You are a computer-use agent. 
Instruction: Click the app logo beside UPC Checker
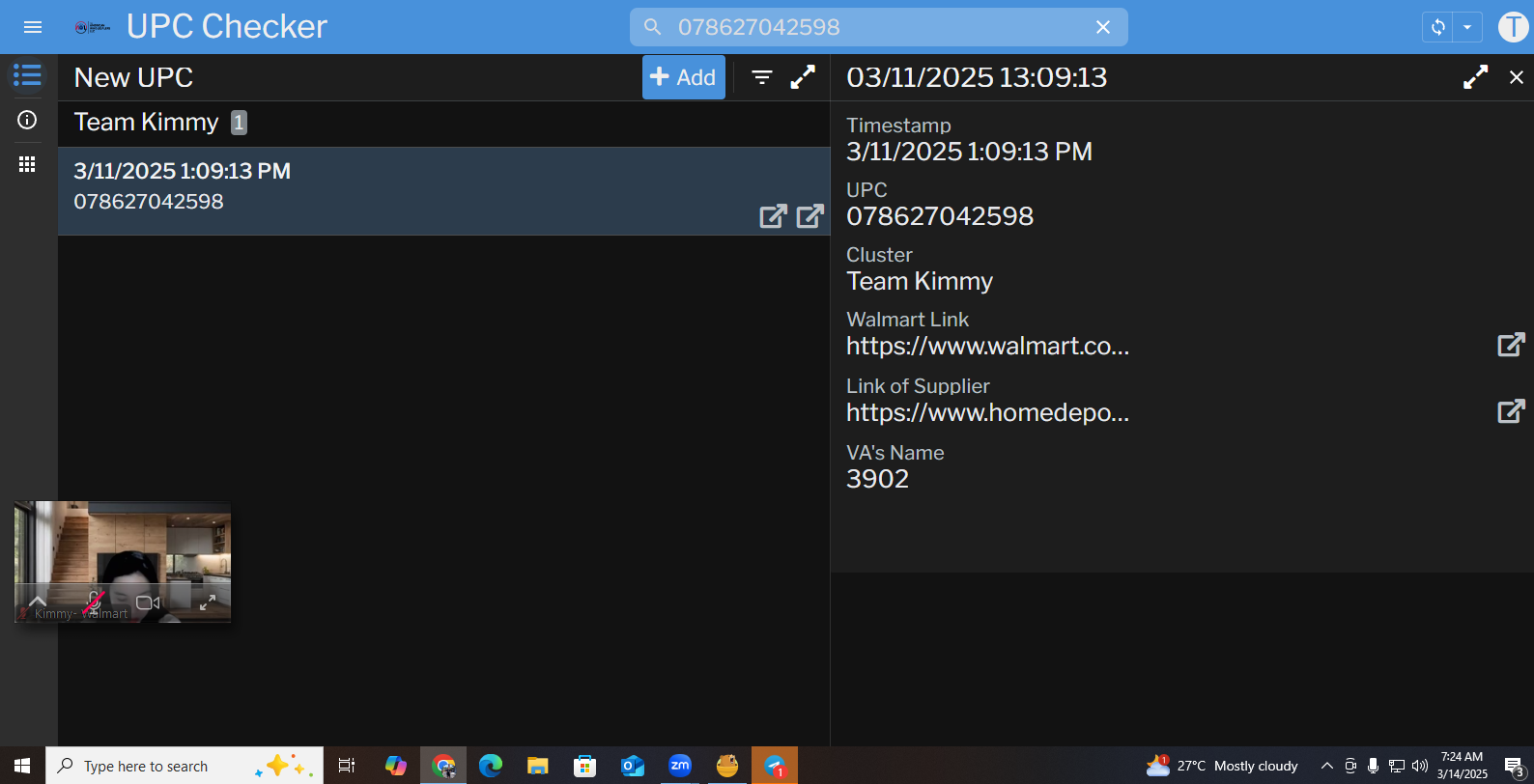(x=93, y=27)
